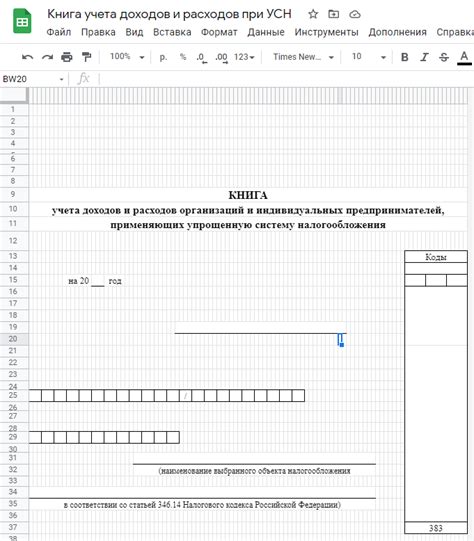Check the cloud save status icon

[355, 14]
